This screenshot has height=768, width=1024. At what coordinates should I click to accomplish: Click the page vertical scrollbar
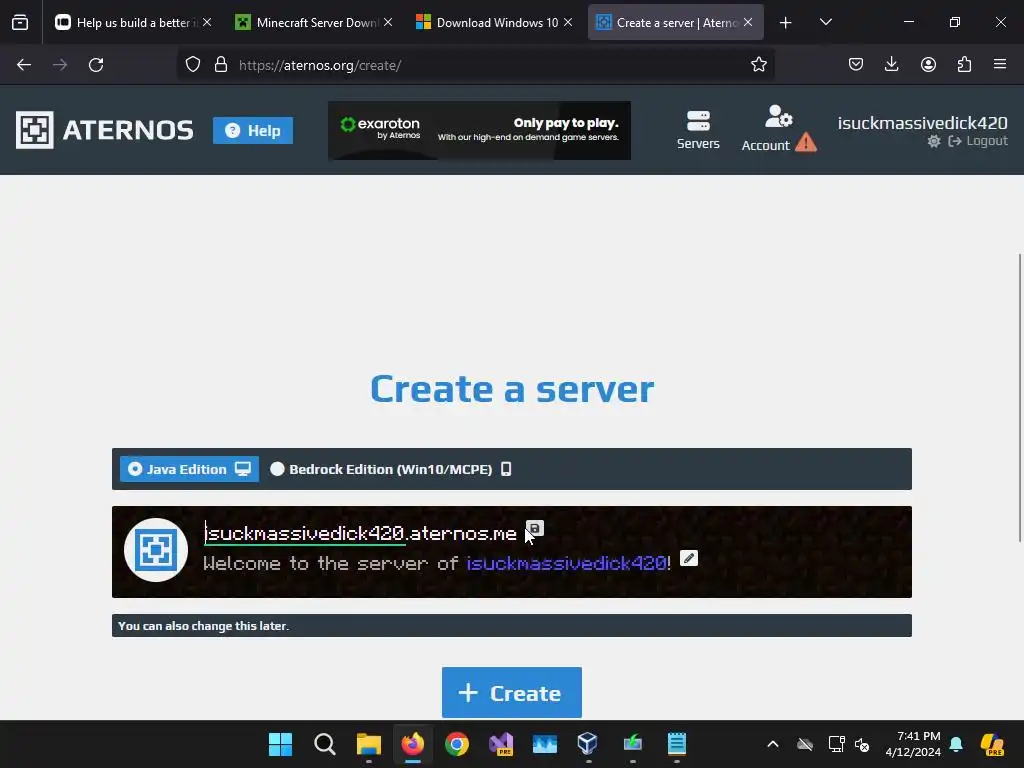(x=1019, y=398)
